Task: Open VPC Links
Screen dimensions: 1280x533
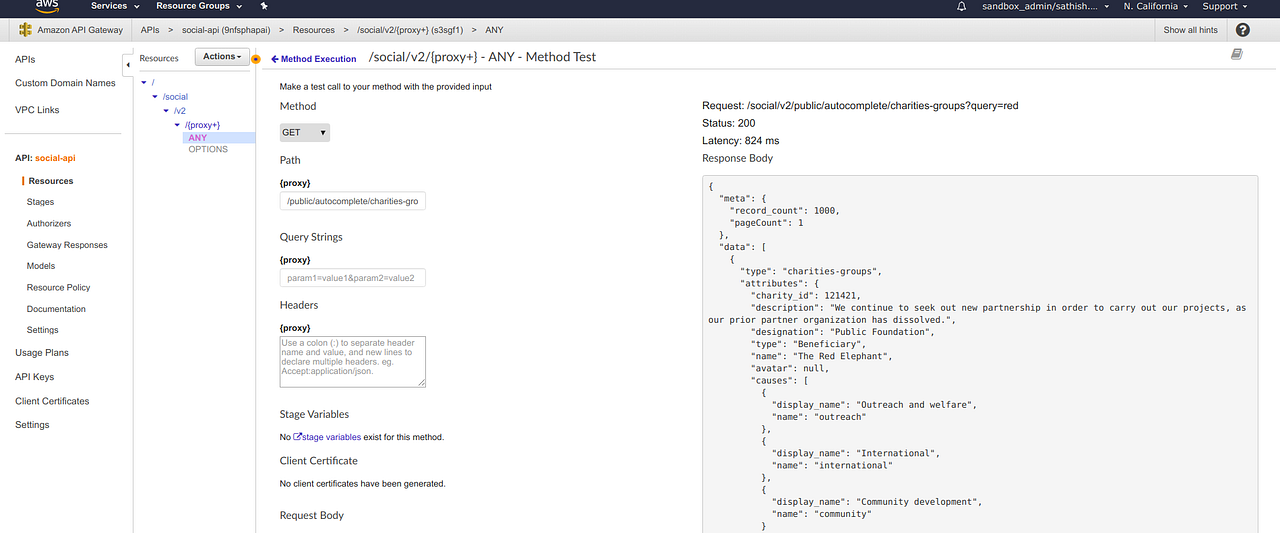Action: click(x=37, y=110)
